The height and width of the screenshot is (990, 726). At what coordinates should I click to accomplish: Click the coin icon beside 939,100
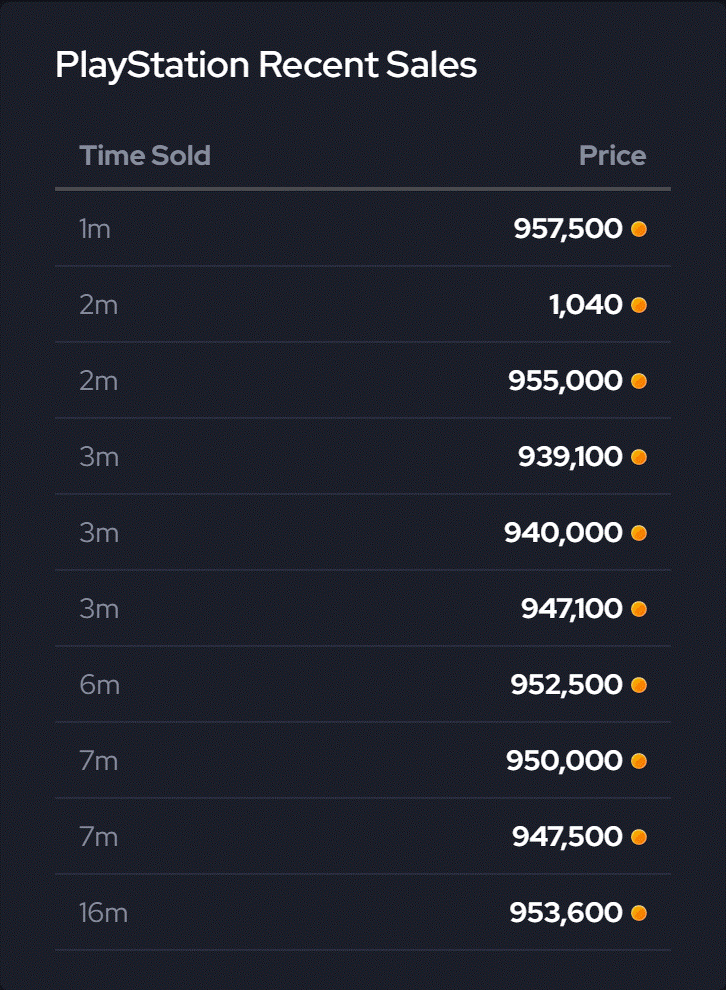point(639,457)
